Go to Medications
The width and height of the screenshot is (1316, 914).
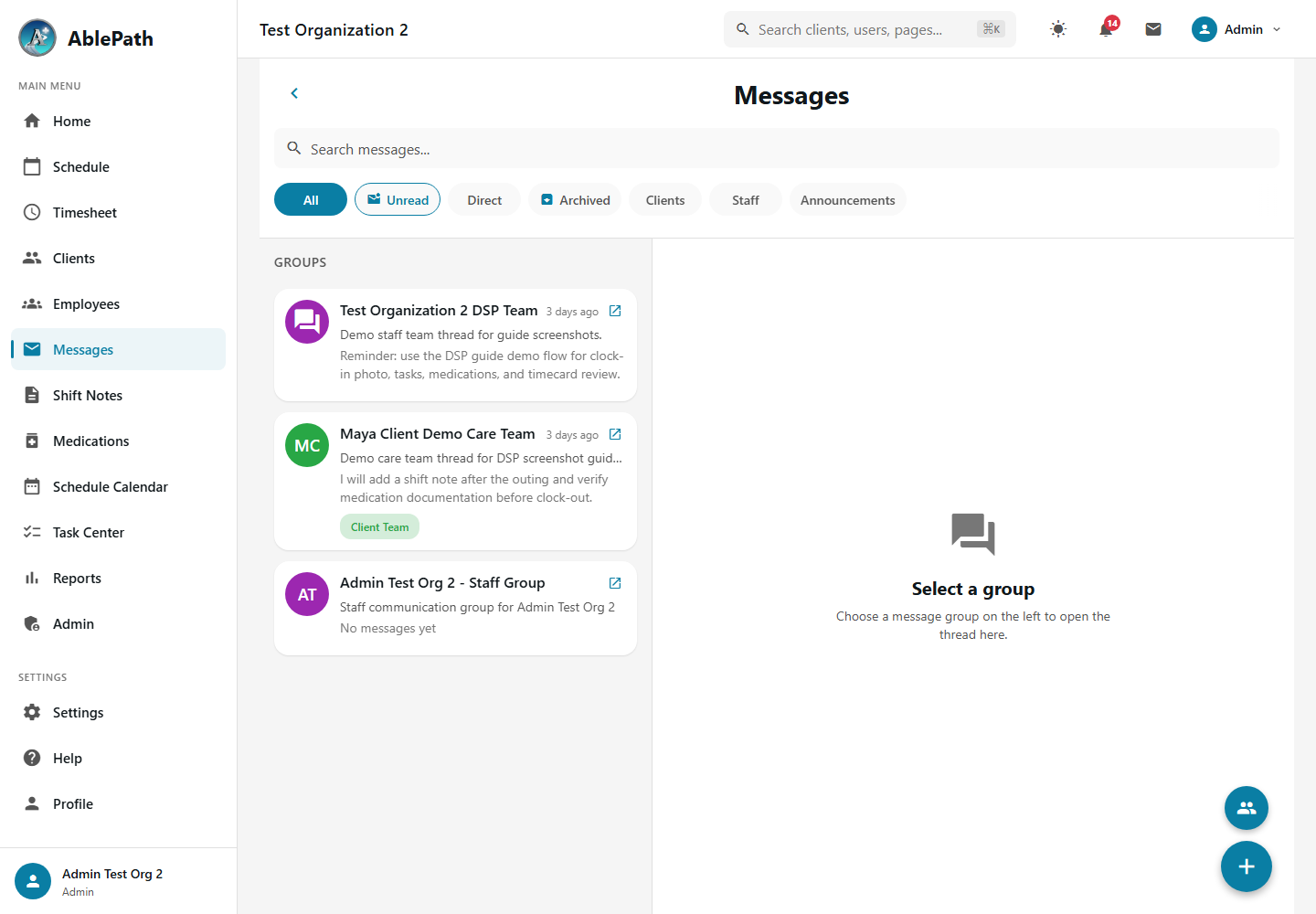point(119,441)
